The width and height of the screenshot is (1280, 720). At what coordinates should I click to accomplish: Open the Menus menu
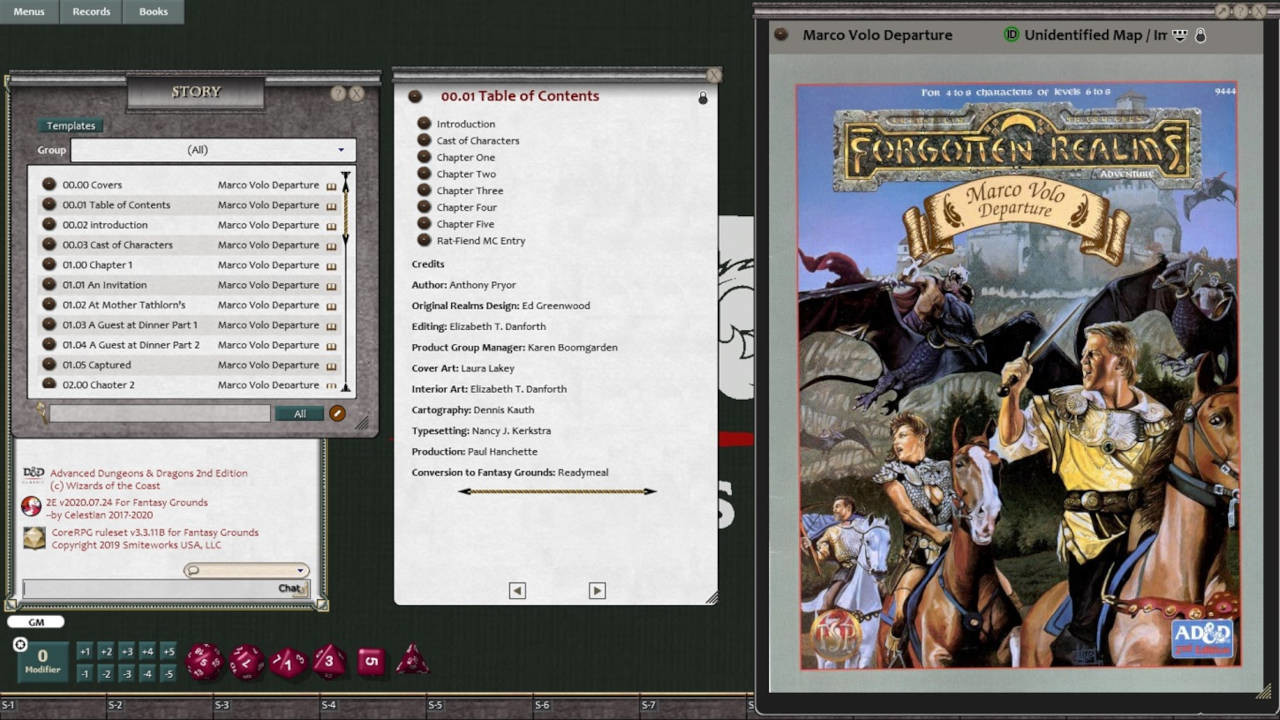(28, 12)
